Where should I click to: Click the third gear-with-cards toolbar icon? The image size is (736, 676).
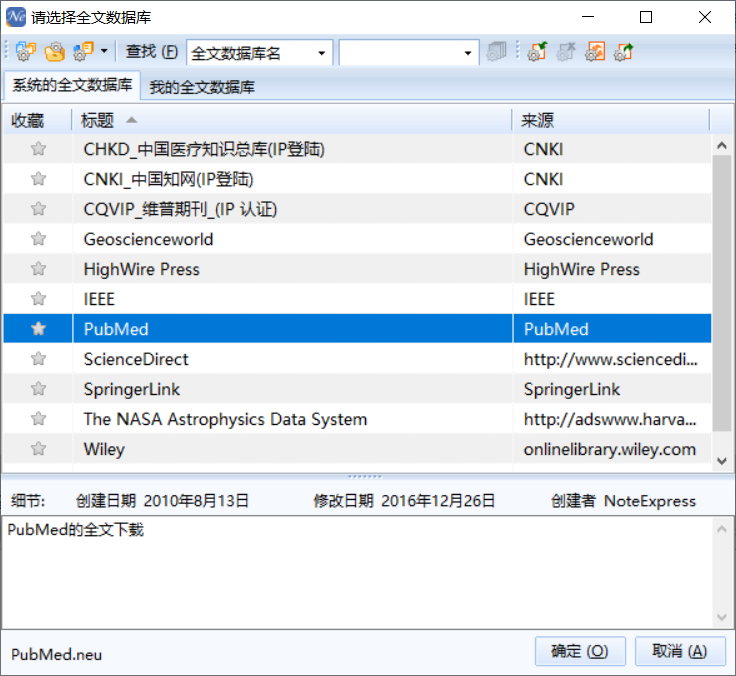click(x=84, y=51)
